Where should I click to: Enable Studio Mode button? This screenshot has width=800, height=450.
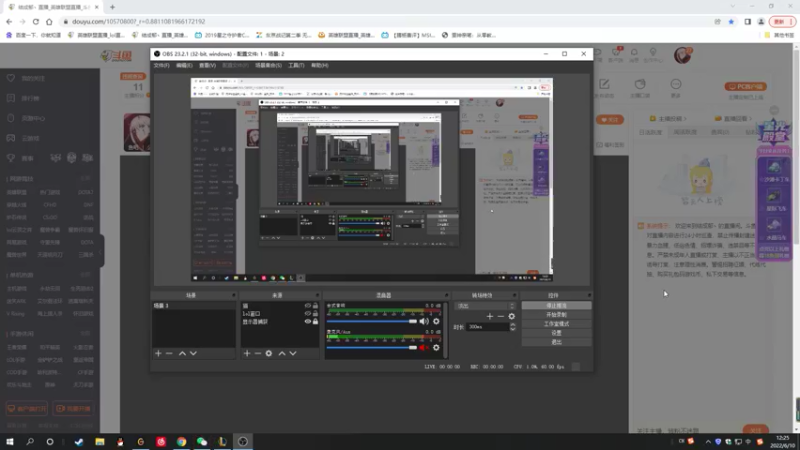coord(556,324)
